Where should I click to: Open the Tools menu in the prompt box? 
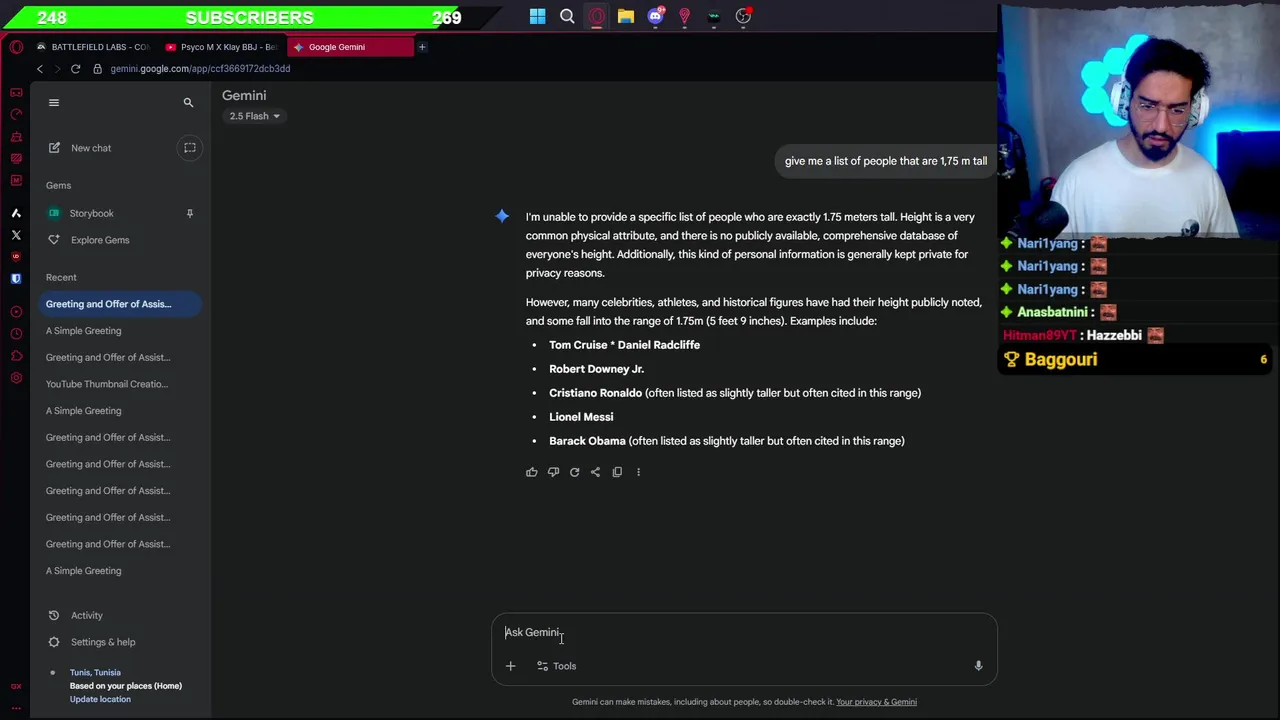[556, 666]
